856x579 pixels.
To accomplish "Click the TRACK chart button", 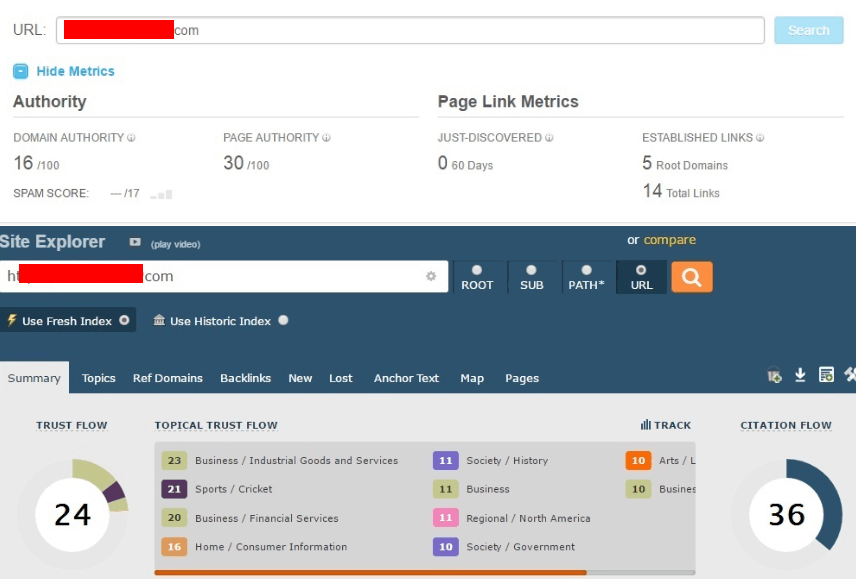I will pos(665,425).
